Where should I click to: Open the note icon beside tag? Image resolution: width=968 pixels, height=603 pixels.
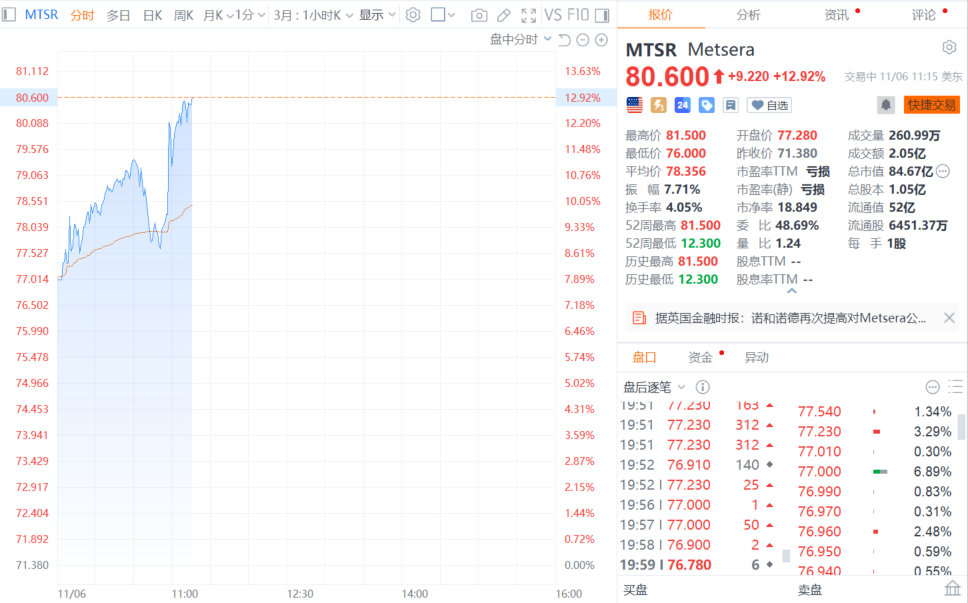pos(730,105)
